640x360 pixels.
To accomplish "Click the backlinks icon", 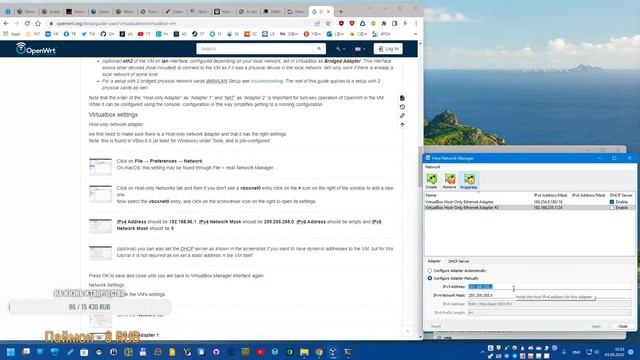I will pyautogui.click(x=402, y=116).
